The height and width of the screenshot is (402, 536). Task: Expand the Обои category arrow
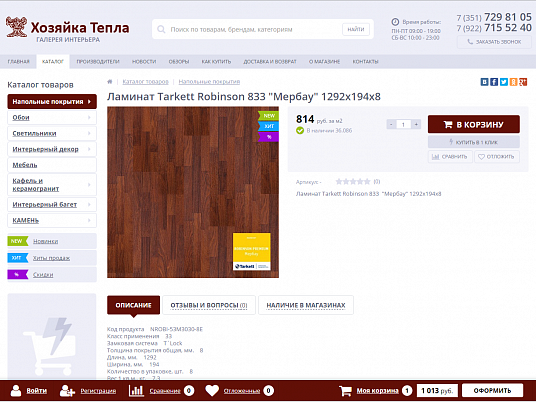pyautogui.click(x=89, y=118)
